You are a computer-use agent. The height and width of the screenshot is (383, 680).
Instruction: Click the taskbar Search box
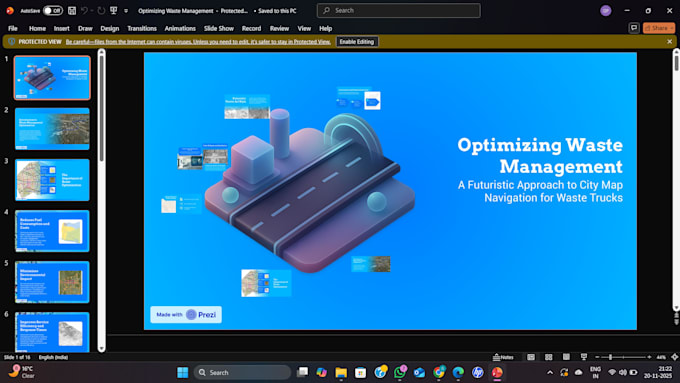(242, 372)
